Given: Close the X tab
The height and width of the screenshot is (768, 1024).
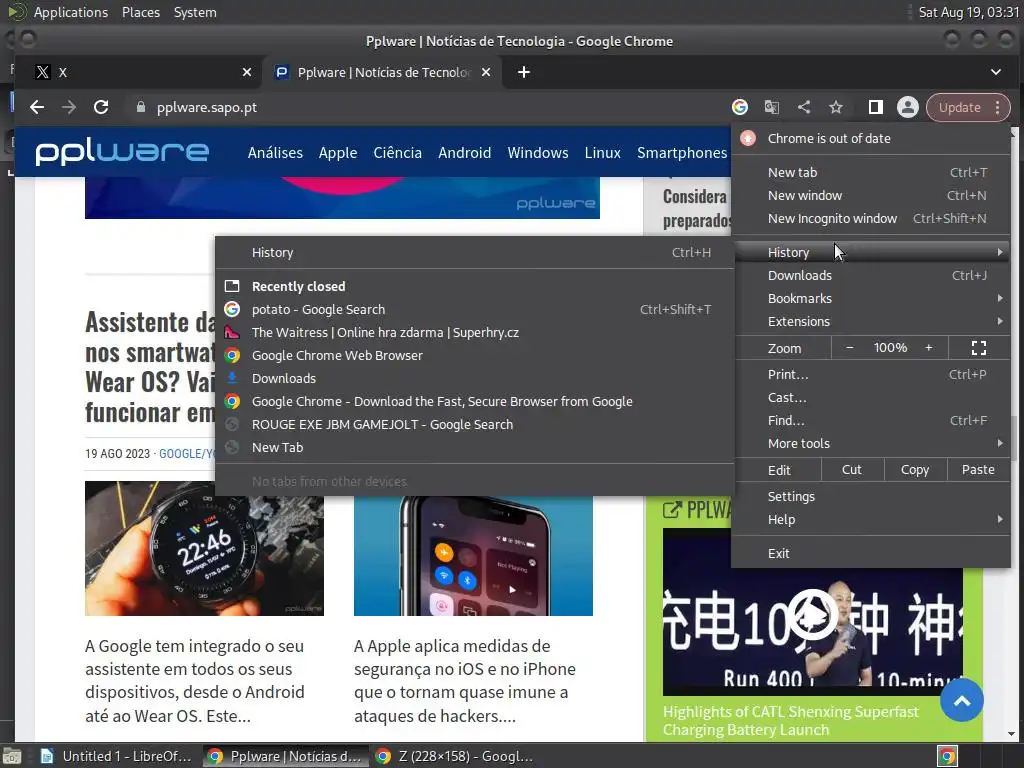Looking at the screenshot, I should click(247, 72).
